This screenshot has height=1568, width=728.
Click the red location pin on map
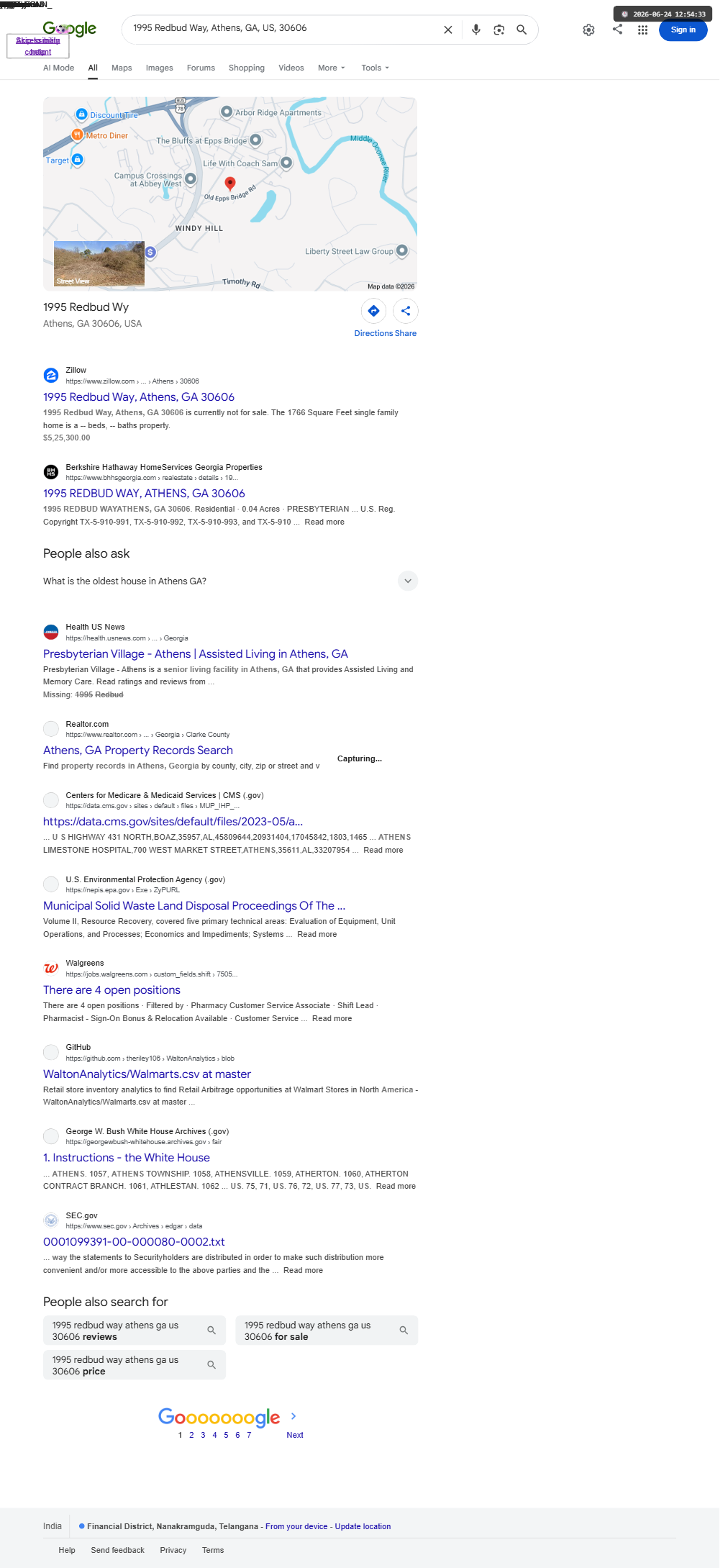click(x=230, y=183)
